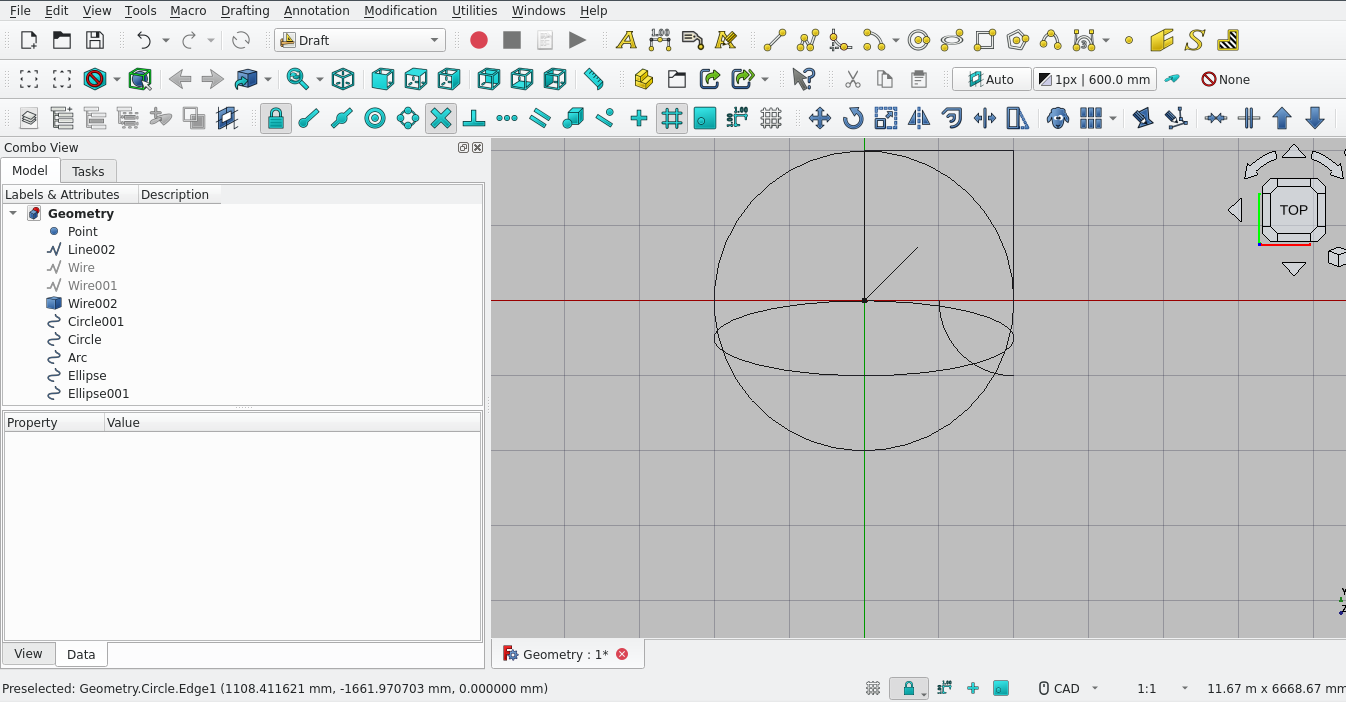
Task: Toggle Snap Grid in the snap toolbar
Action: 672,118
